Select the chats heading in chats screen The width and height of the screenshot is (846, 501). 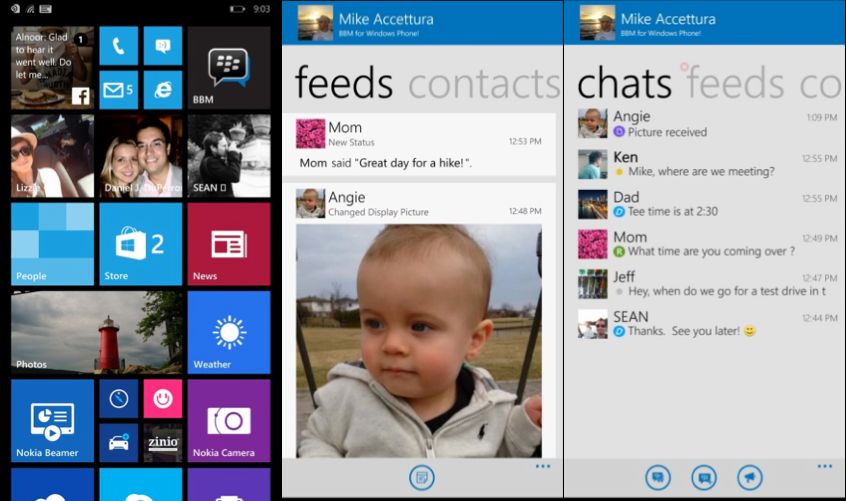(x=624, y=84)
